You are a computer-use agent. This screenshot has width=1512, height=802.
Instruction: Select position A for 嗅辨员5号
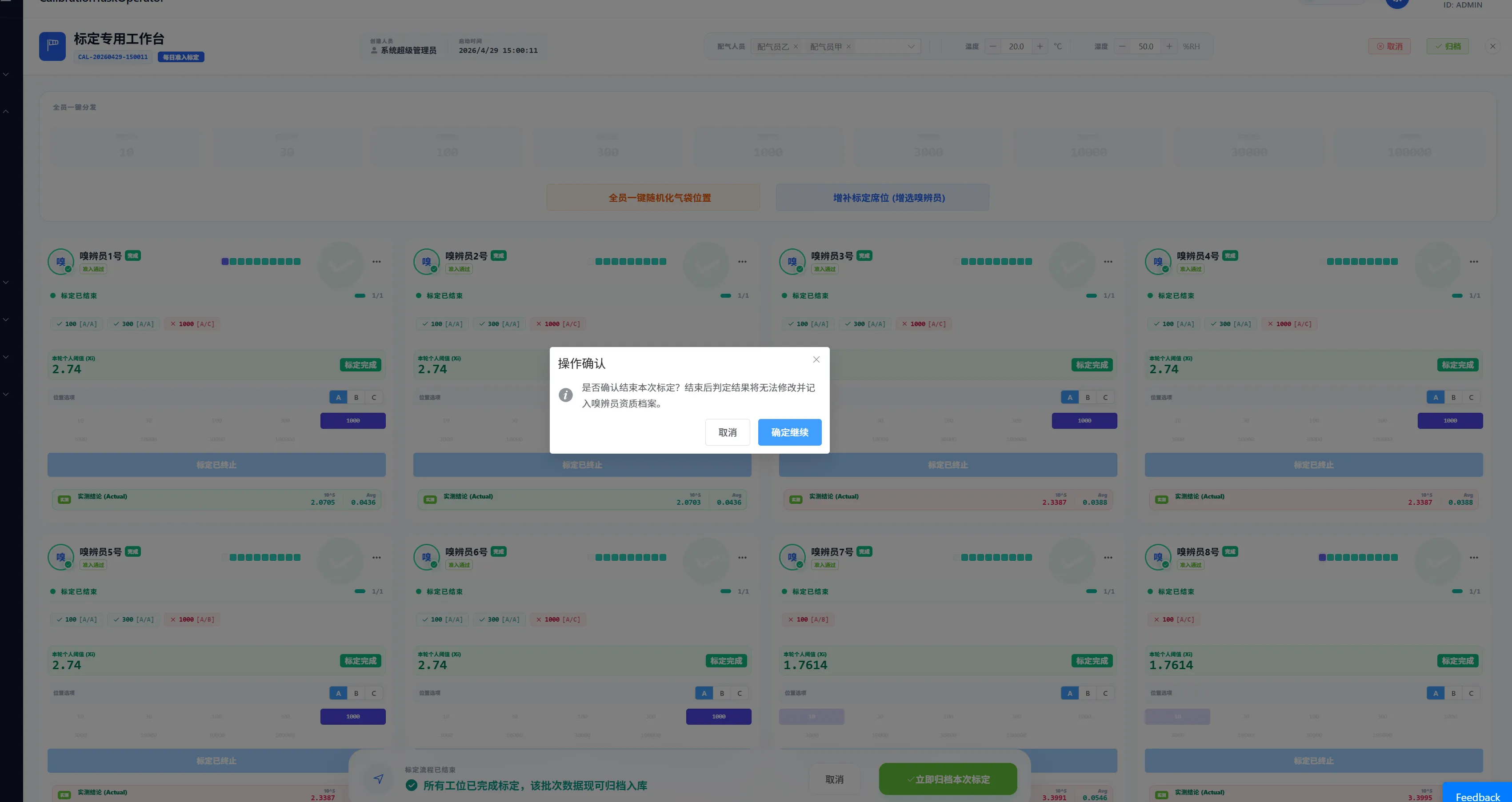[x=338, y=693]
